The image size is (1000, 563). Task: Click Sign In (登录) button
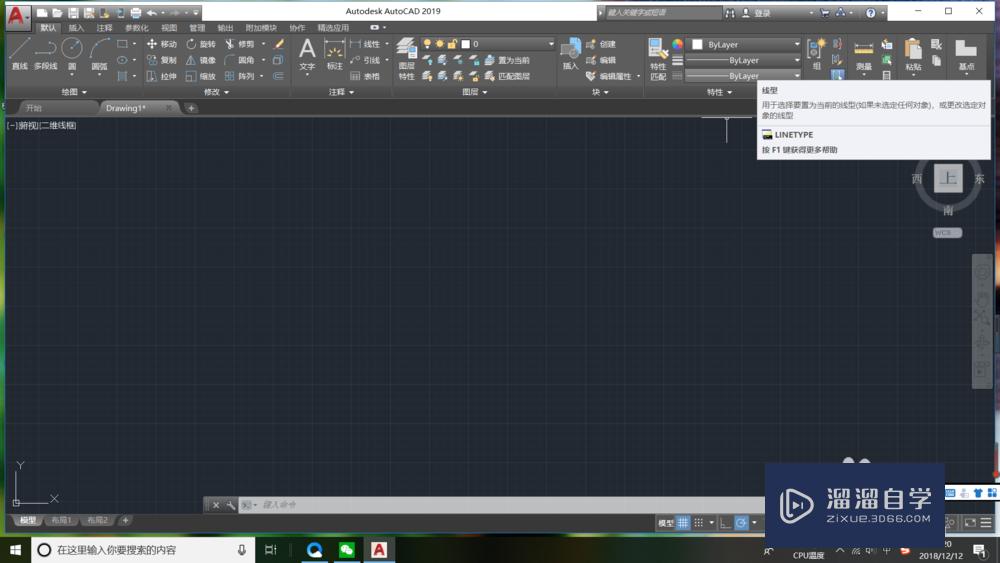(x=756, y=13)
